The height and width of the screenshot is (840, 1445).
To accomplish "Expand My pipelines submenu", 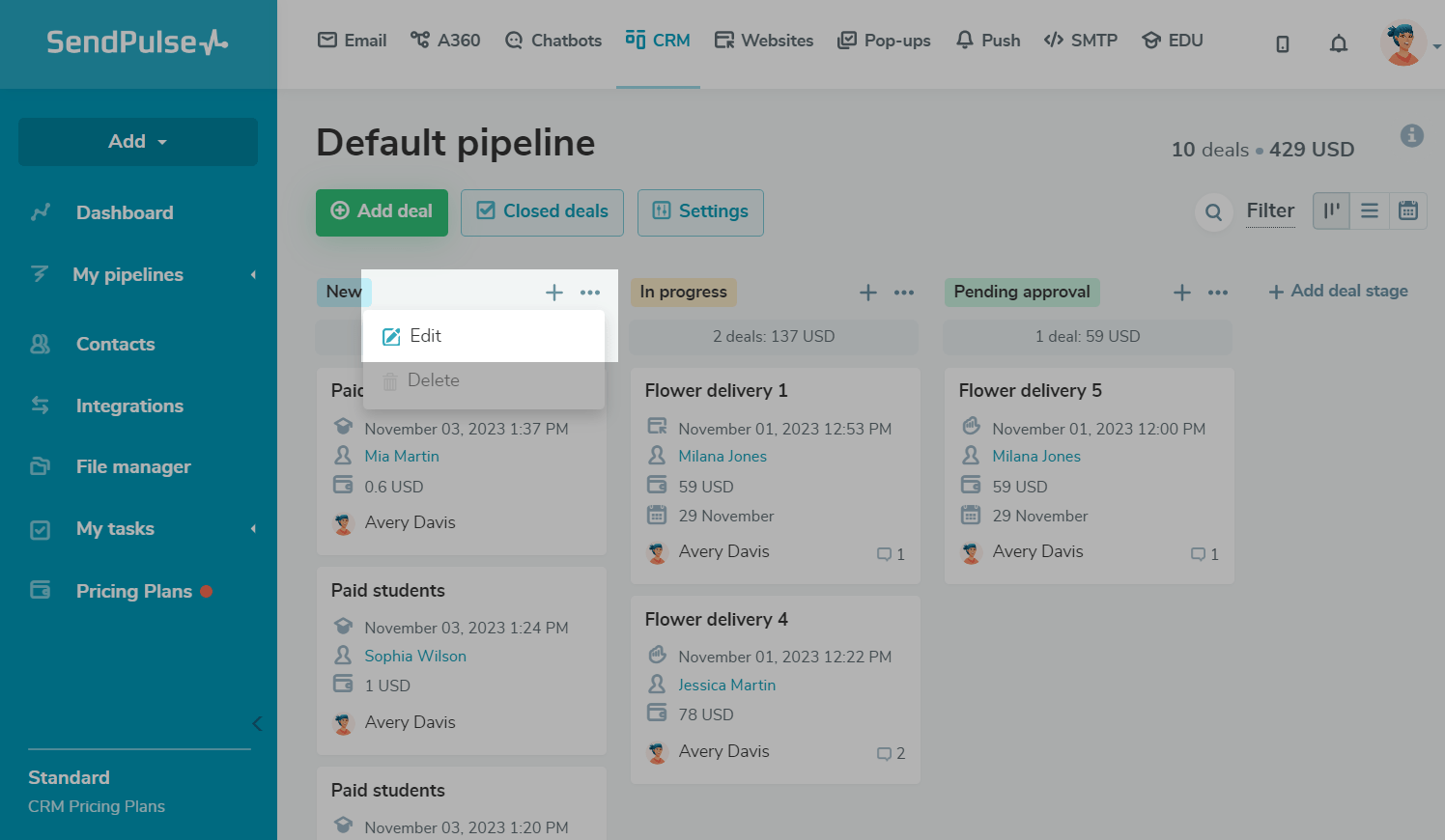I will click(253, 275).
